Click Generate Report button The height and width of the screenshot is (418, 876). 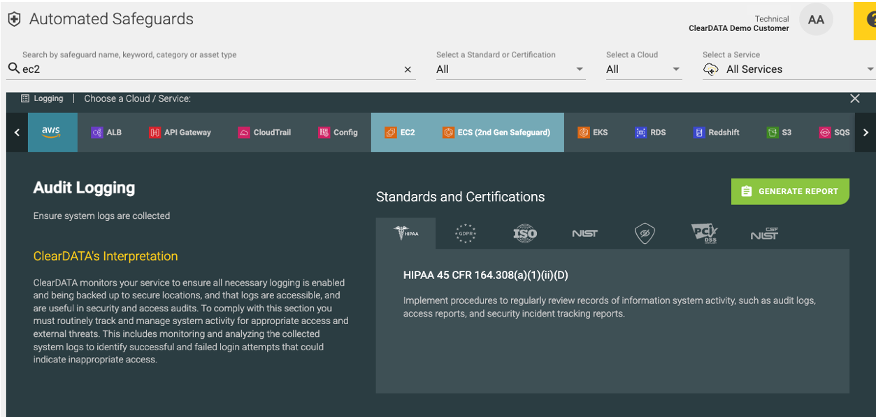[790, 191]
